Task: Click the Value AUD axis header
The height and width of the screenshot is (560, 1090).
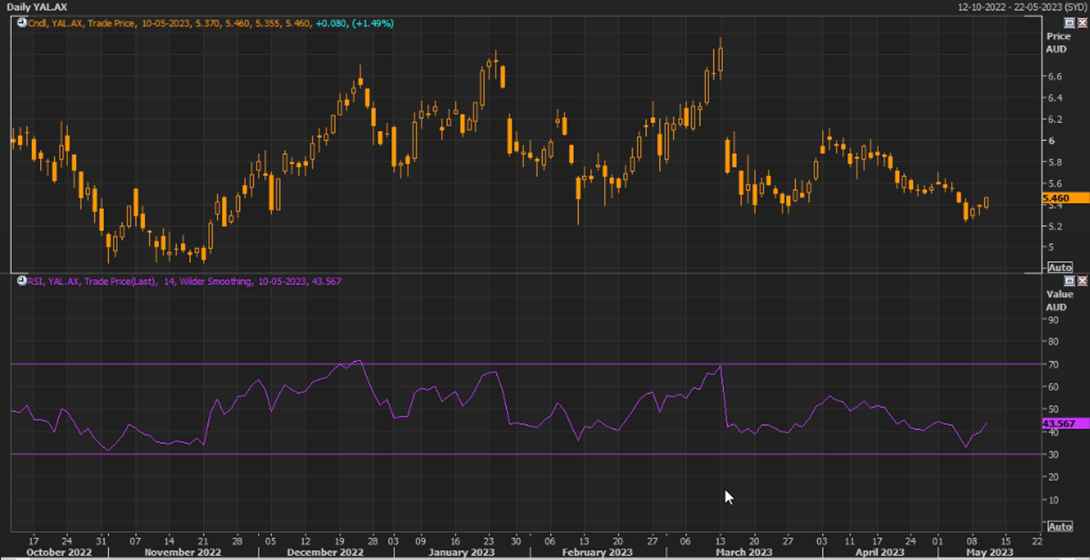Action: (1057, 301)
